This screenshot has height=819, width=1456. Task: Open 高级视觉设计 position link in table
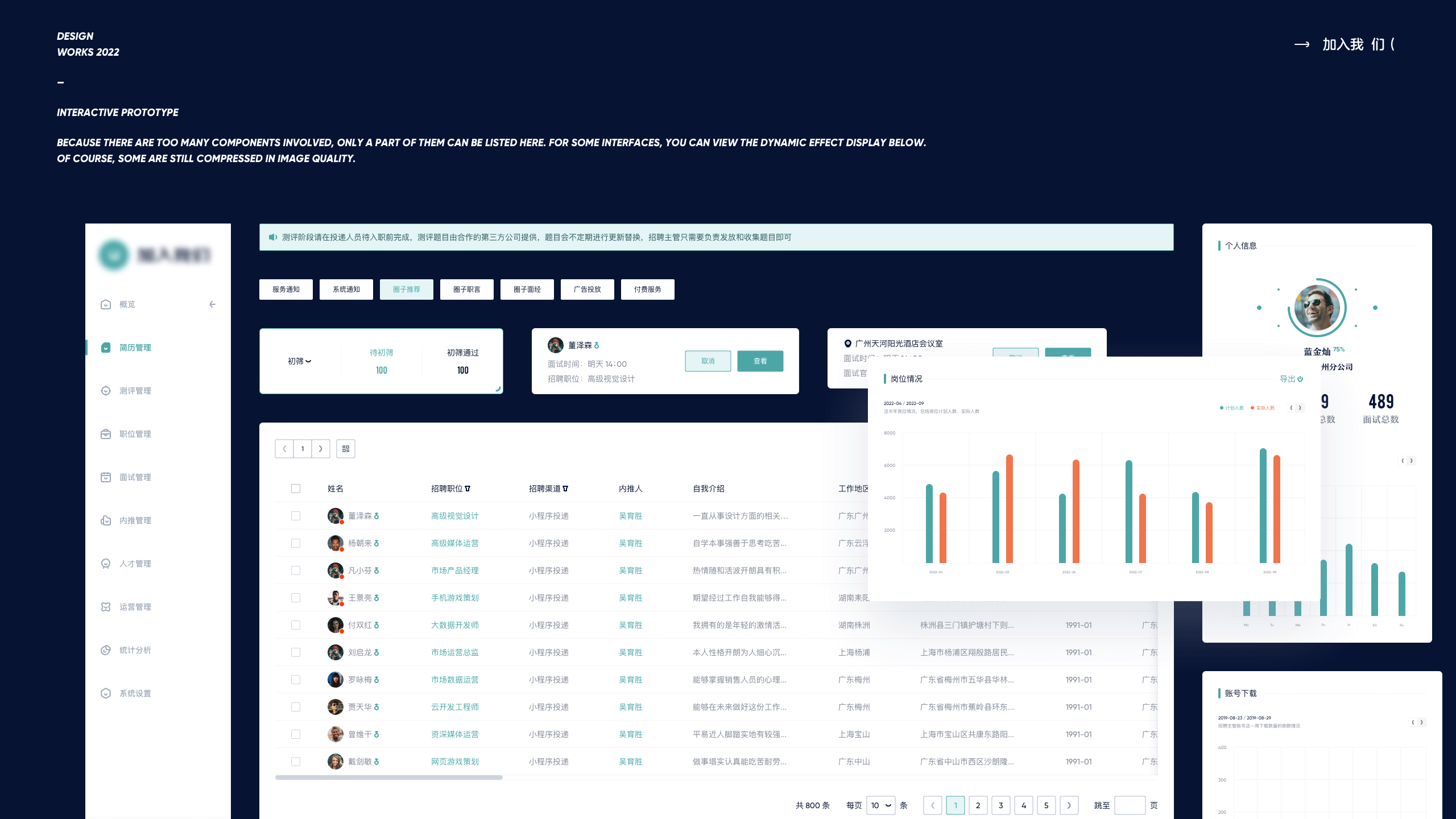(x=455, y=516)
